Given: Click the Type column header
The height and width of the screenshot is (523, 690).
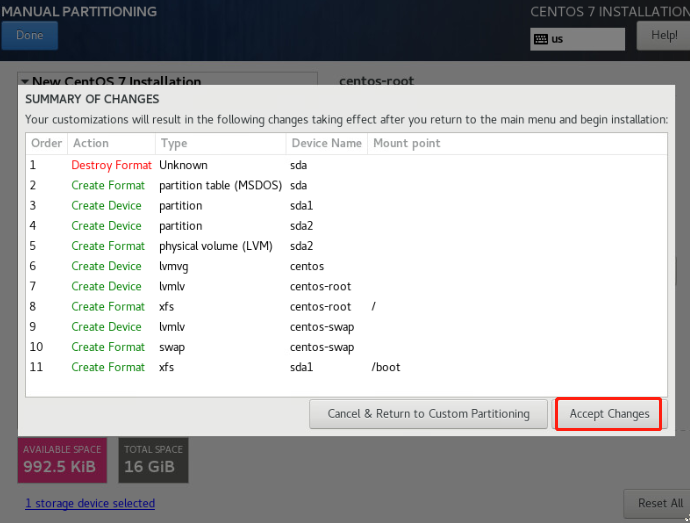Looking at the screenshot, I should (x=220, y=143).
